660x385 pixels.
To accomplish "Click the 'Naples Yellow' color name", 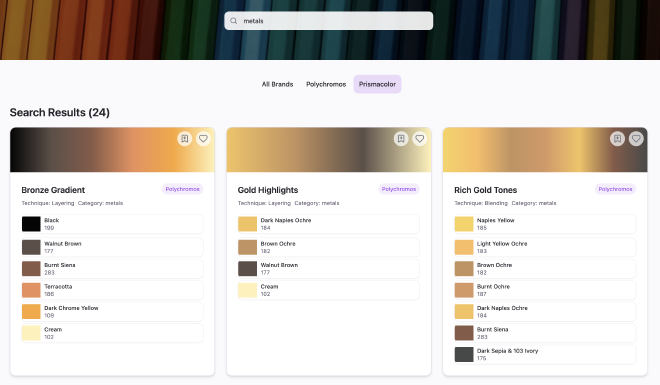I will [495, 220].
